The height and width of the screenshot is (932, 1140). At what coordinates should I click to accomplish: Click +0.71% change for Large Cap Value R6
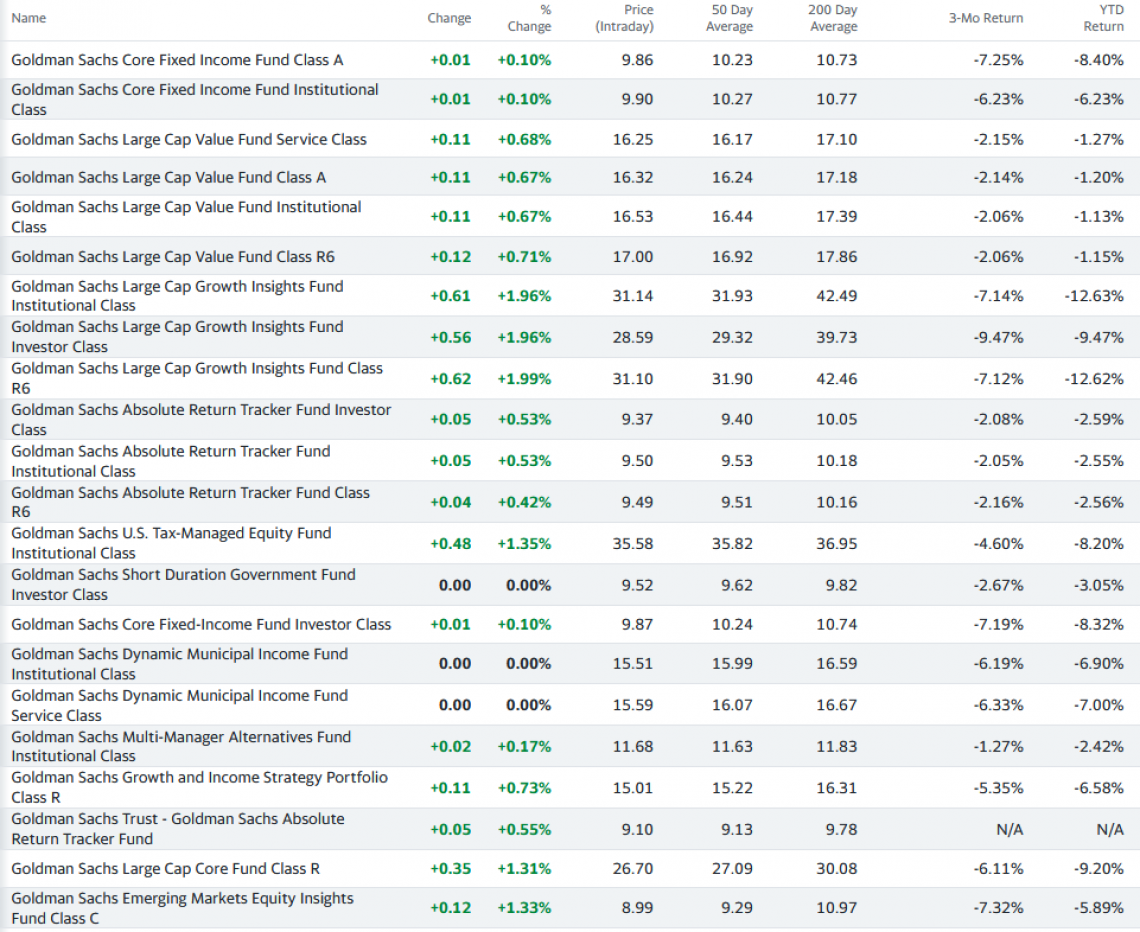point(524,257)
